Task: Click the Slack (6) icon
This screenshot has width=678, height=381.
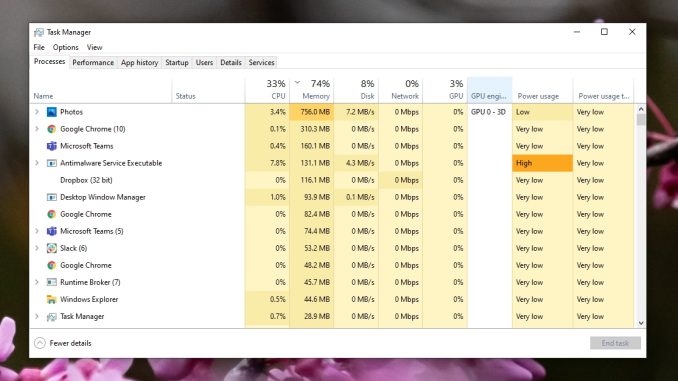Action: point(51,248)
